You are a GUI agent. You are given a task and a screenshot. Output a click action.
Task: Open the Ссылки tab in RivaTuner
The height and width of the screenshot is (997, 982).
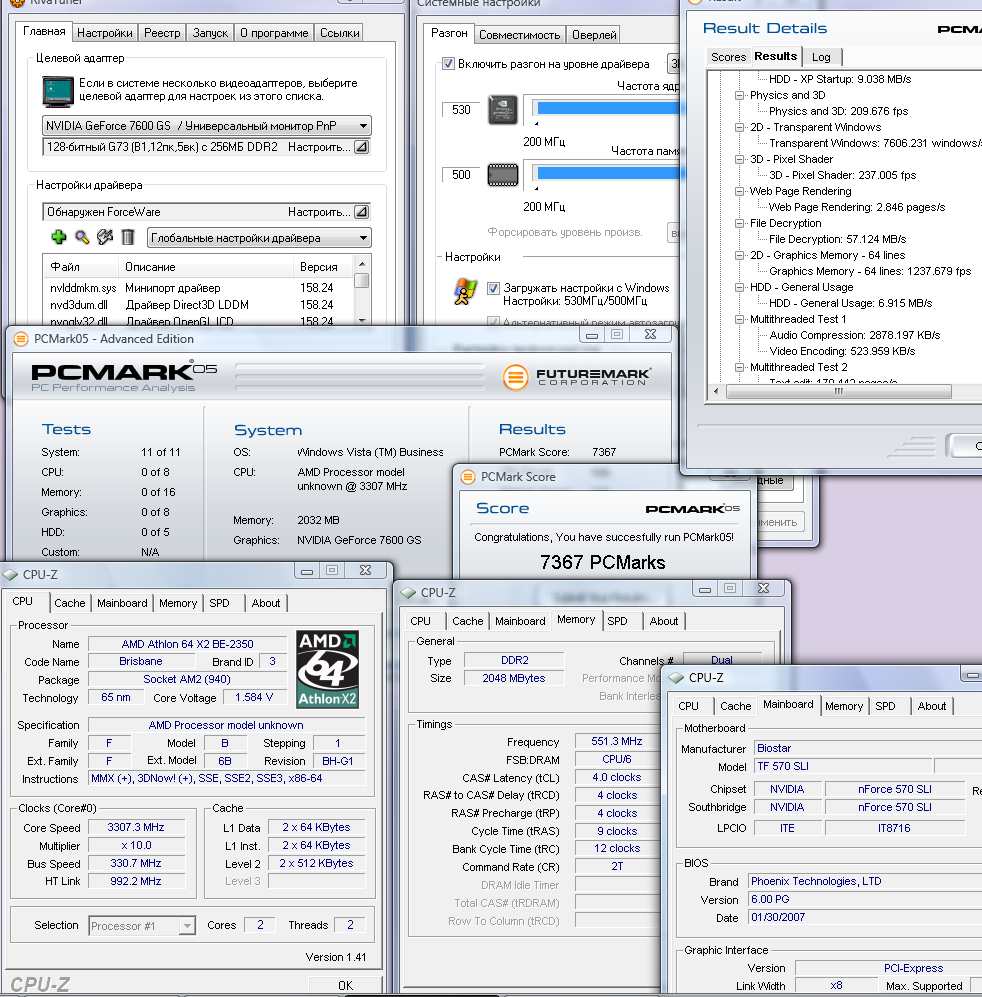pyautogui.click(x=340, y=33)
